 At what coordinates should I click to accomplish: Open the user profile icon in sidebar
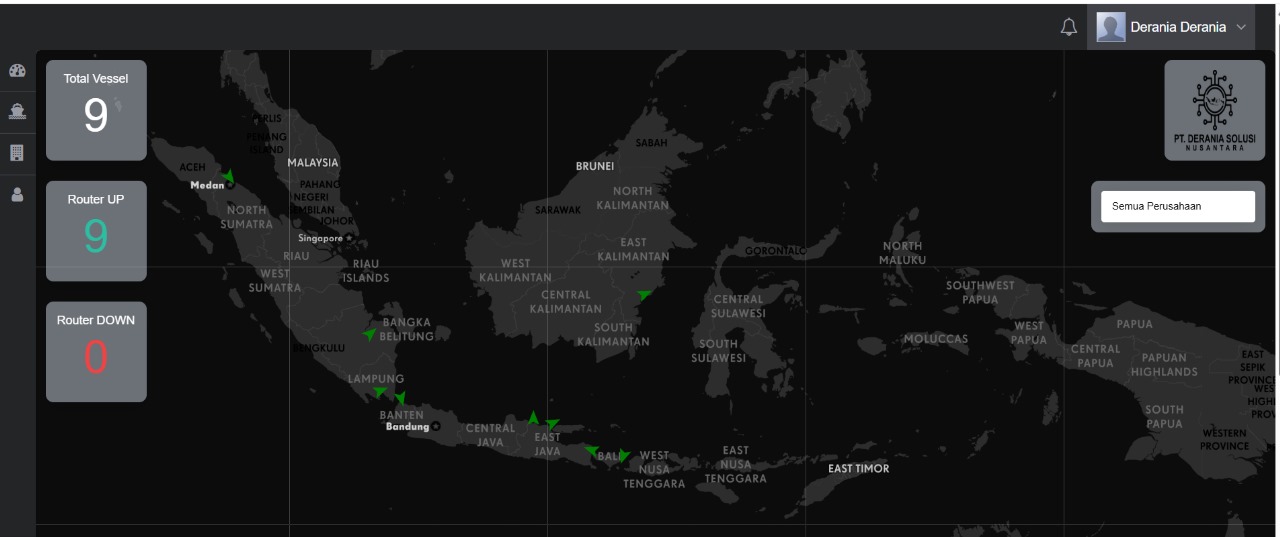point(17,195)
